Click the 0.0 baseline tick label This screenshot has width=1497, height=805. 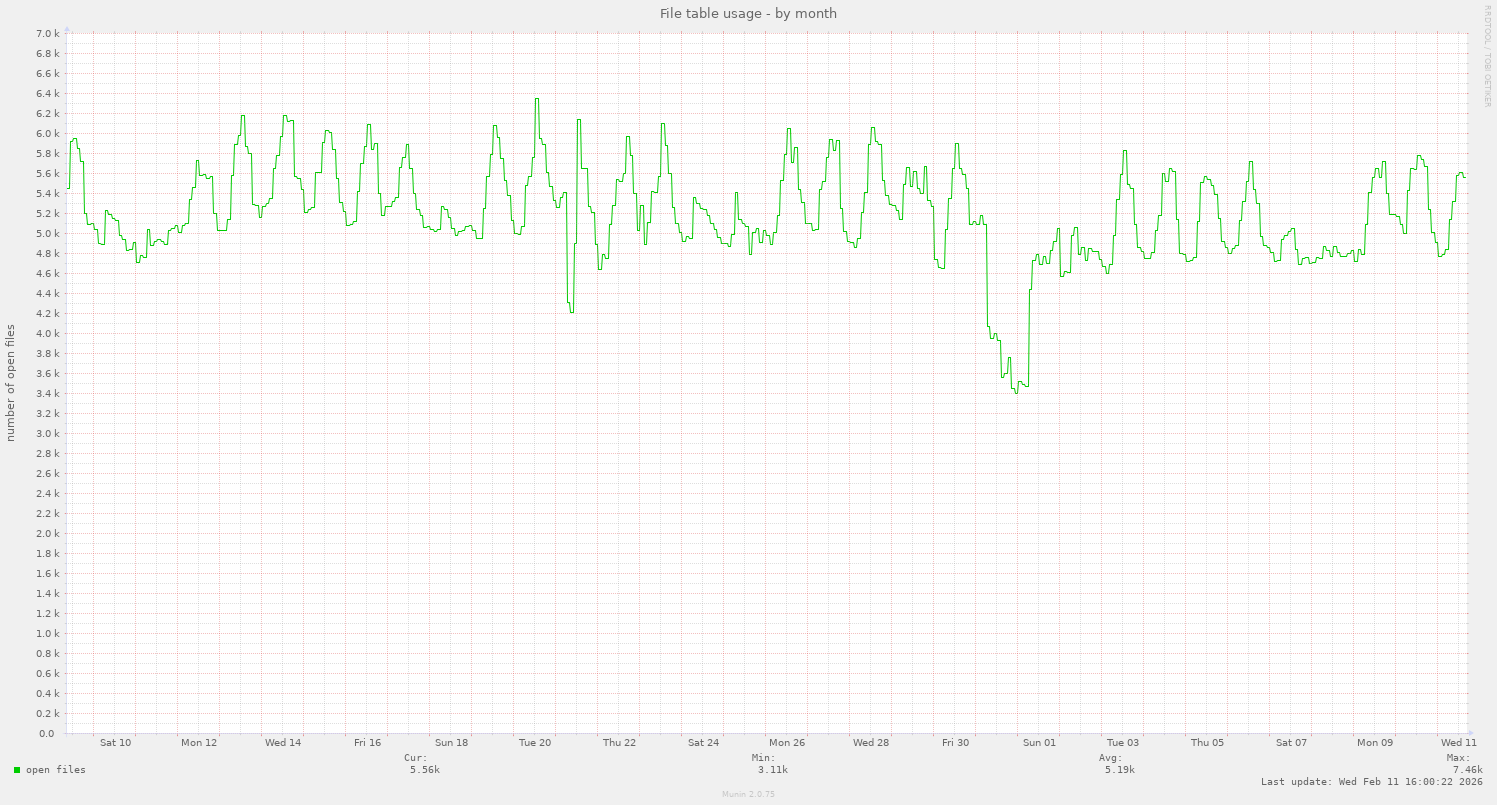(47, 733)
